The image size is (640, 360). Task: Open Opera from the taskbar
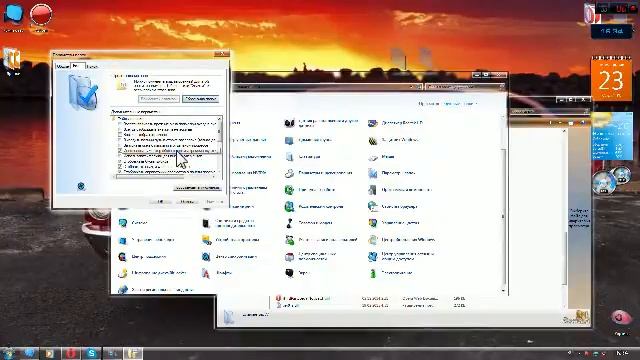click(x=71, y=353)
